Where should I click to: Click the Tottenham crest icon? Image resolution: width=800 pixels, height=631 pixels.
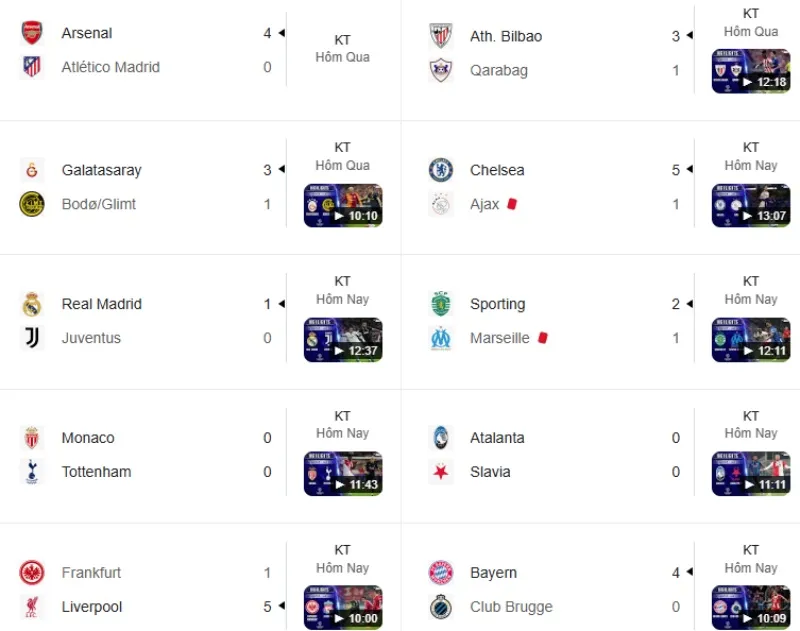click(x=32, y=472)
